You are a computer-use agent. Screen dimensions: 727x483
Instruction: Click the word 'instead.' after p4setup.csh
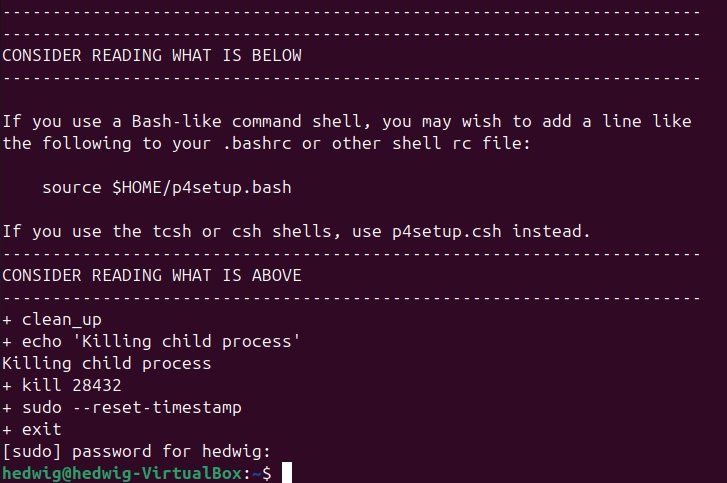(x=551, y=231)
